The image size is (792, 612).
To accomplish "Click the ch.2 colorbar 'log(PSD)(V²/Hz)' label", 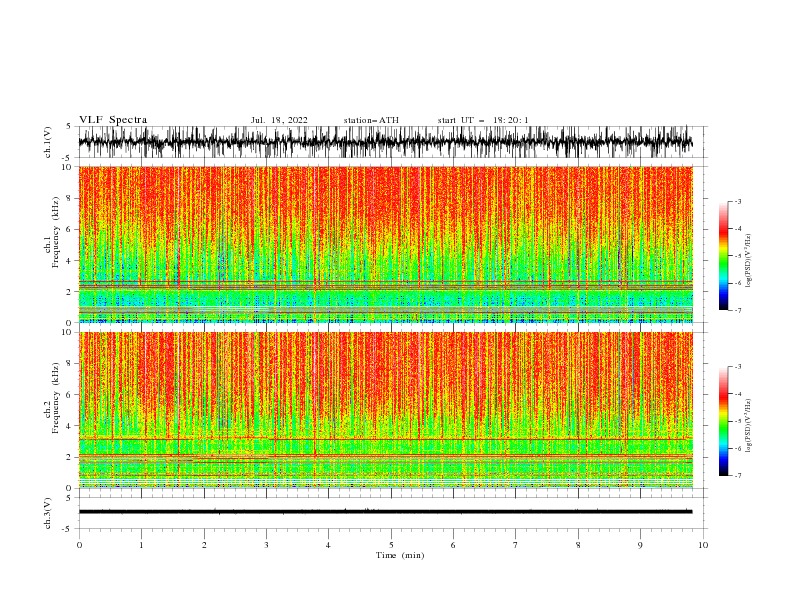I will click(749, 426).
